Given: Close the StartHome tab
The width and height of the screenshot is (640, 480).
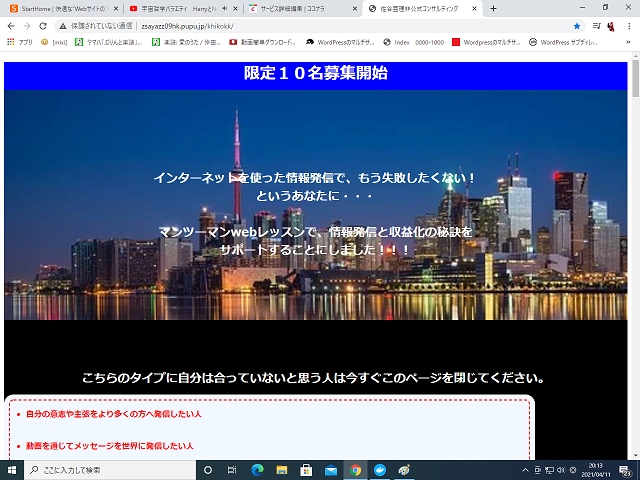Looking at the screenshot, I should coord(116,8).
